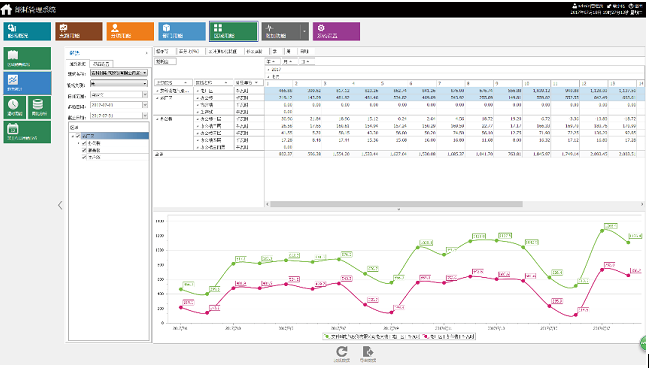The width and height of the screenshot is (649, 368).
Task: Select the blue sidebar tile with line-chart icon
Action: (x=27, y=83)
